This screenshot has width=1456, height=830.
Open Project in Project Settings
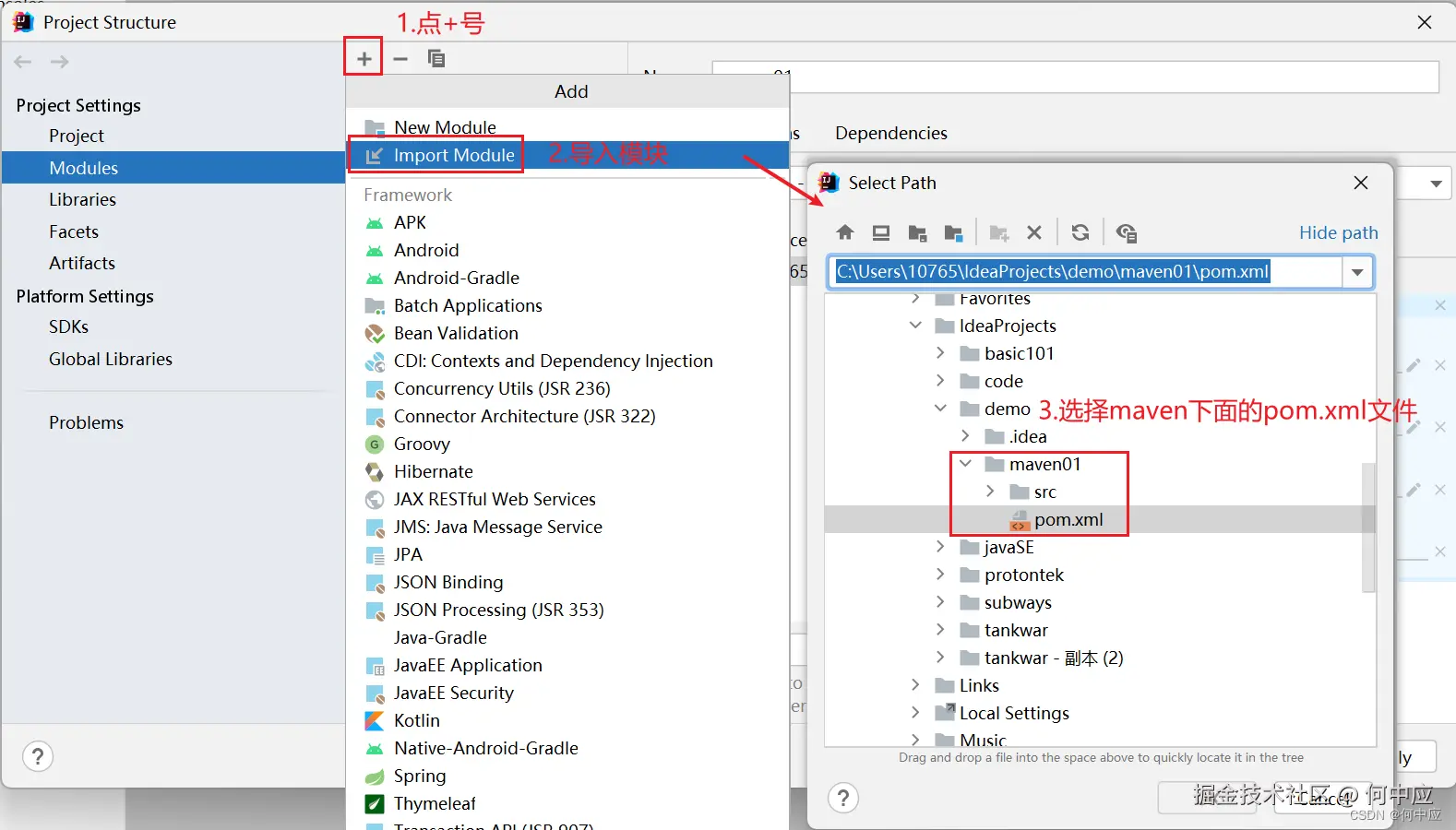point(77,136)
